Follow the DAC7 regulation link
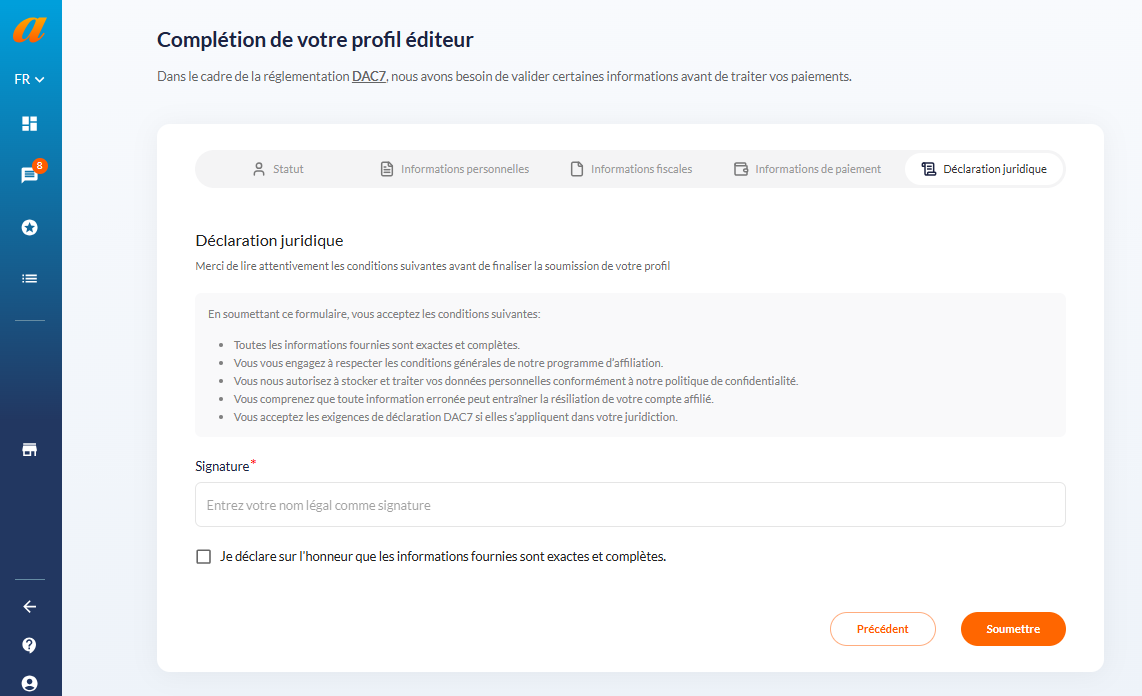This screenshot has height=696, width=1142. tap(369, 76)
